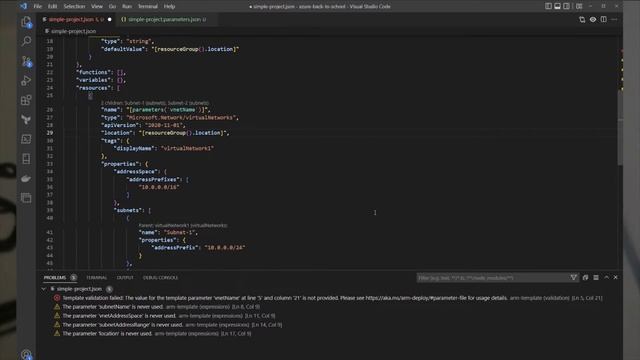This screenshot has height=360, width=640.
Task: Select 'Template validation failed' problem row
Action: 330,298
